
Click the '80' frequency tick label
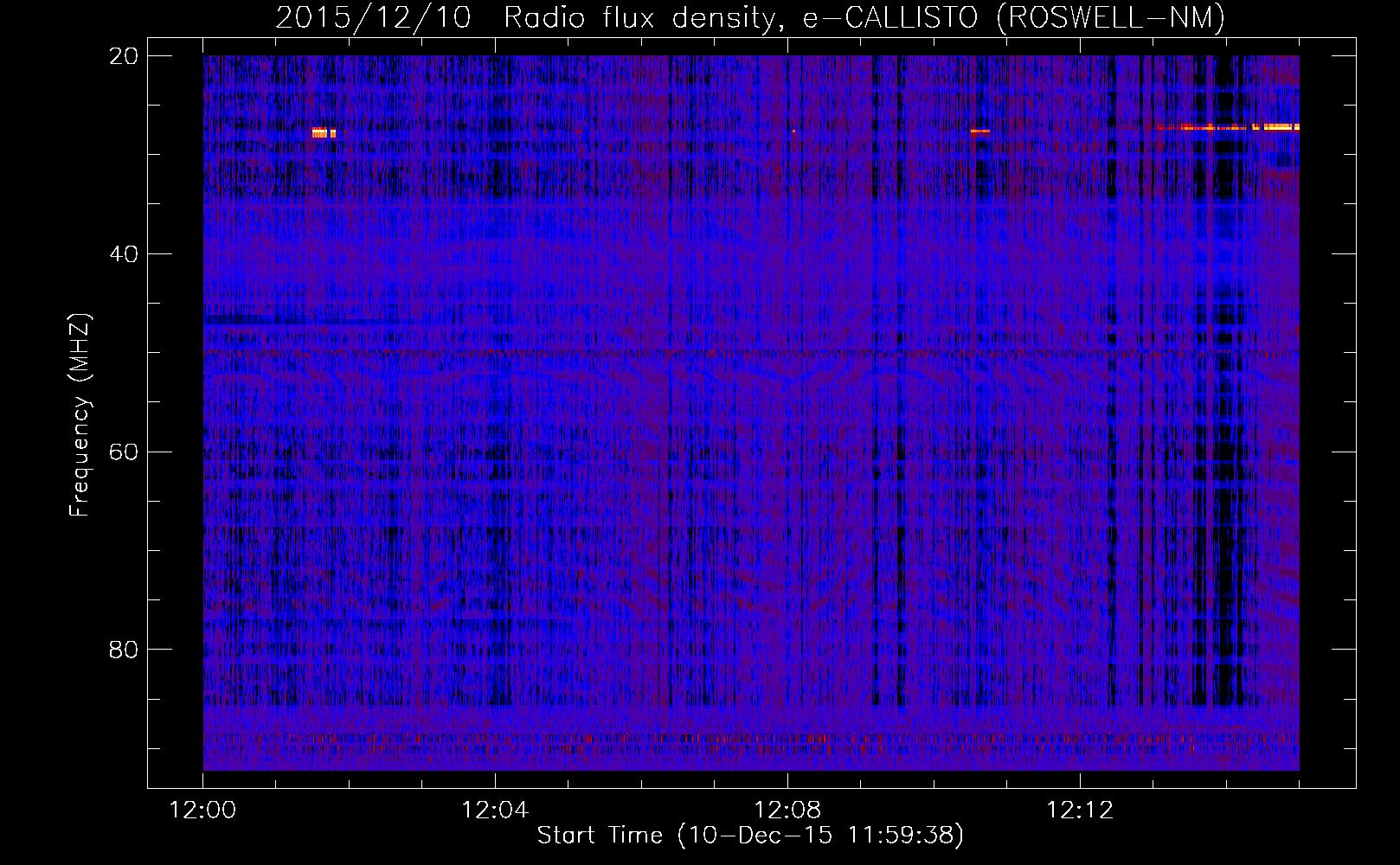coord(124,650)
